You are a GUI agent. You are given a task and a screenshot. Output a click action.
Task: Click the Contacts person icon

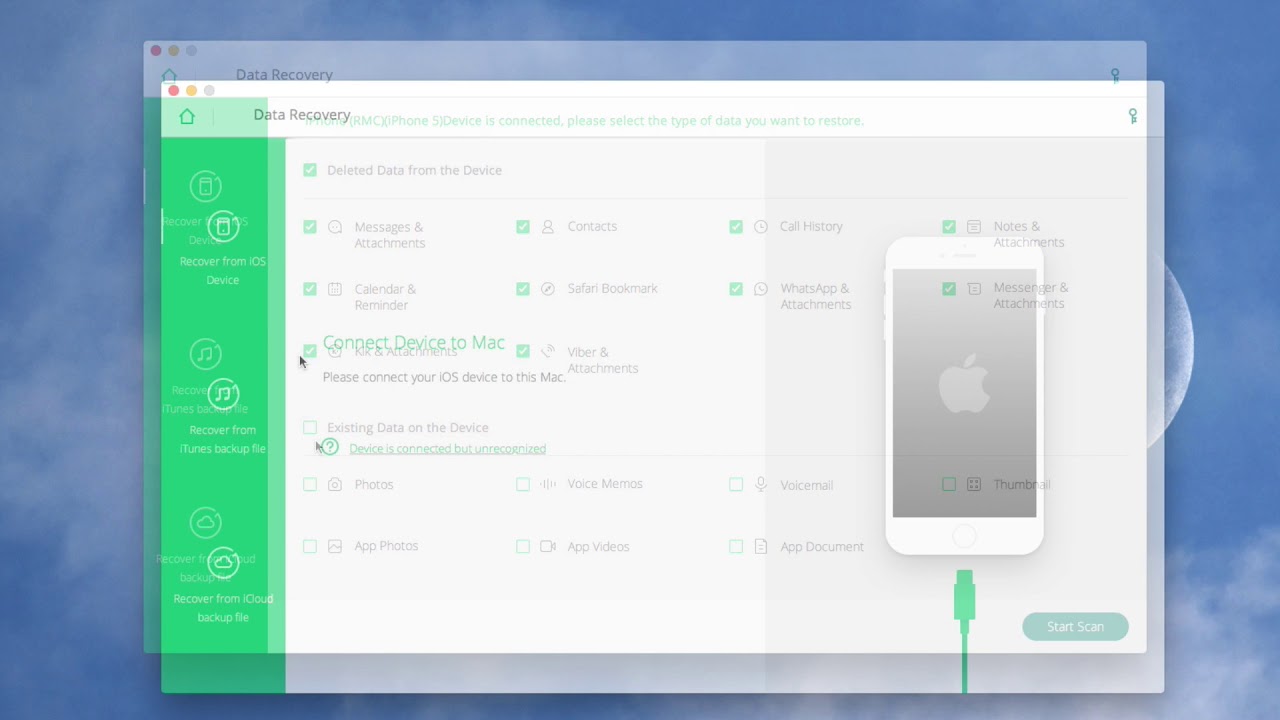pyautogui.click(x=548, y=227)
